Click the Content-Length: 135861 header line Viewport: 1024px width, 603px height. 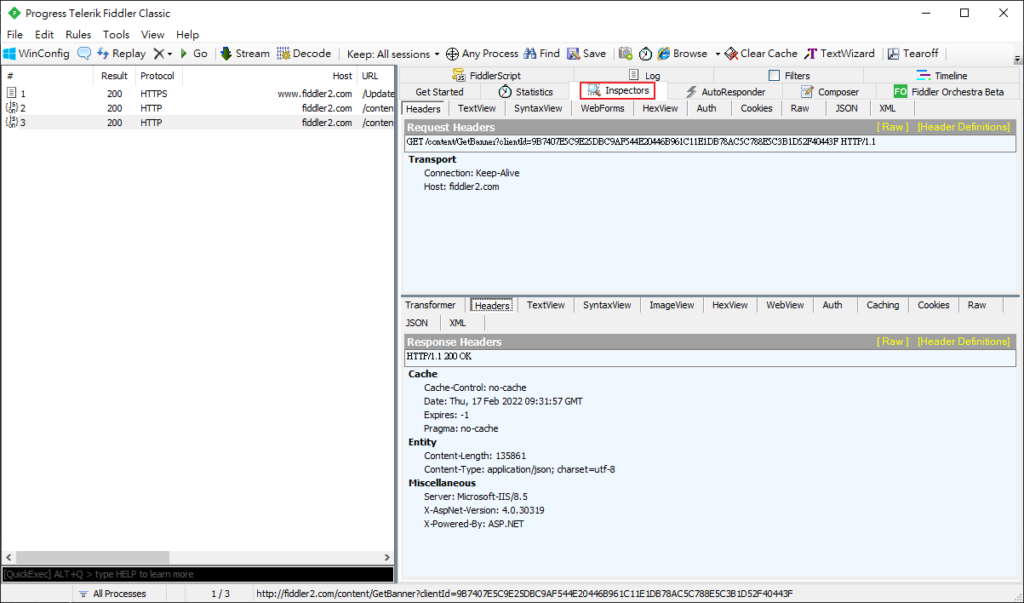pos(475,455)
